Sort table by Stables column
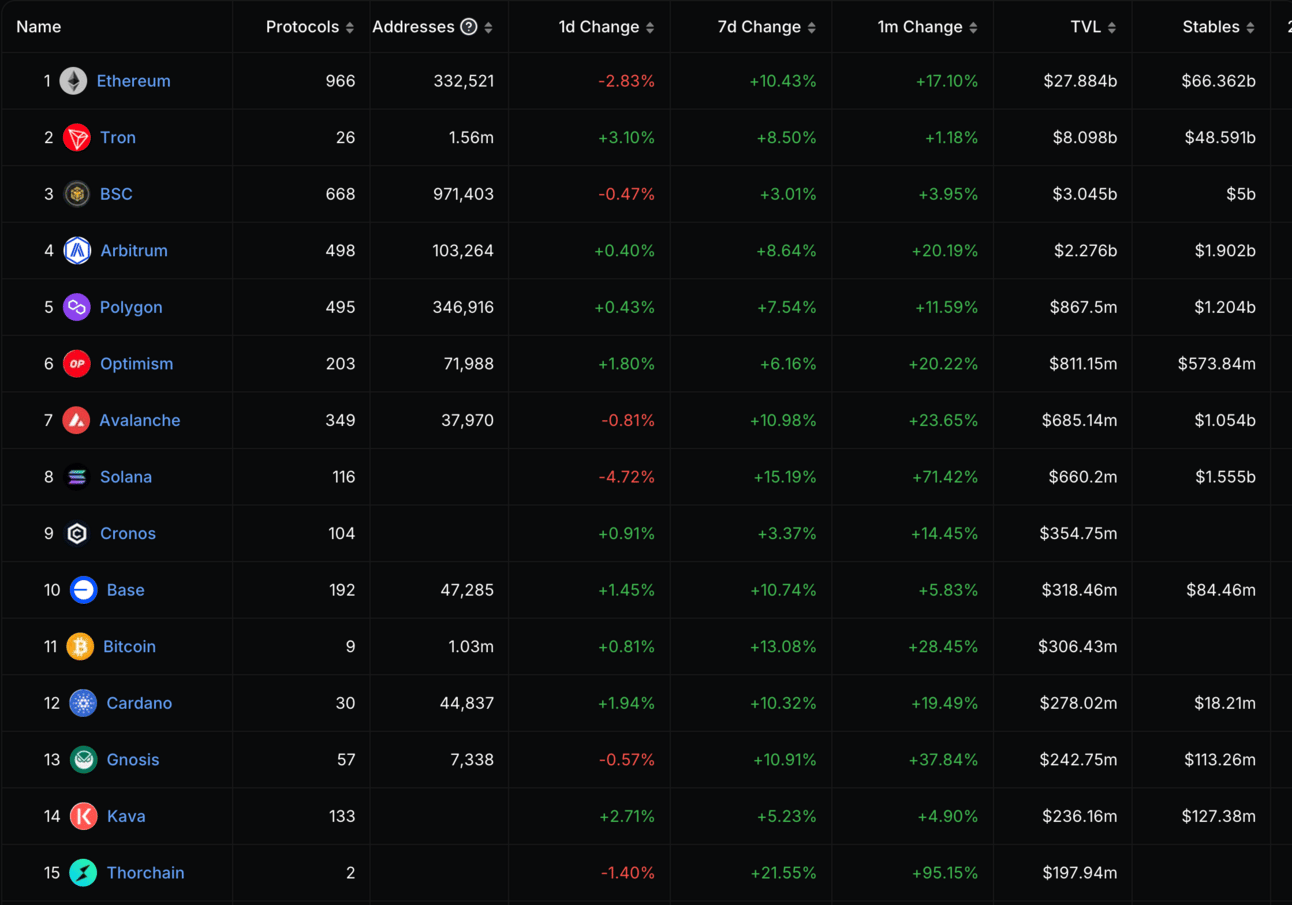The height and width of the screenshot is (905, 1292). (x=1219, y=27)
